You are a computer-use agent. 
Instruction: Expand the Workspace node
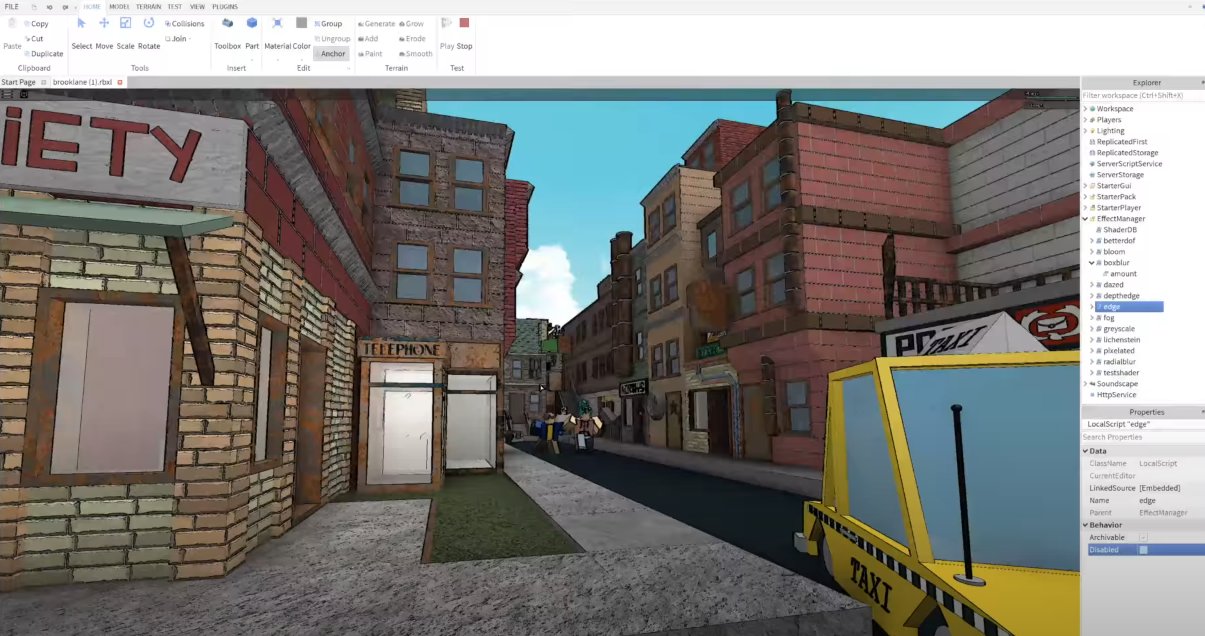1086,109
